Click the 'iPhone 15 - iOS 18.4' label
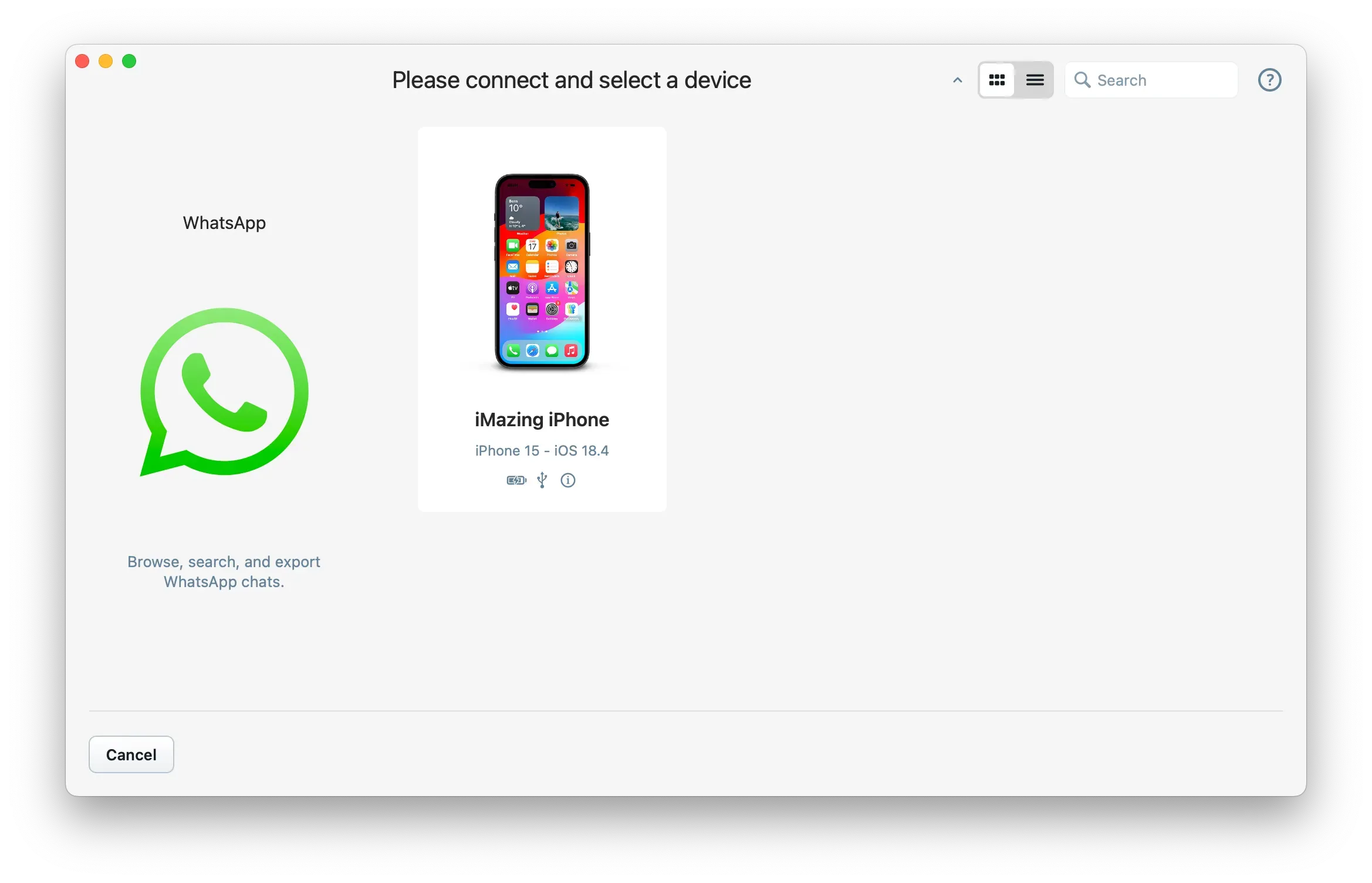 [542, 450]
